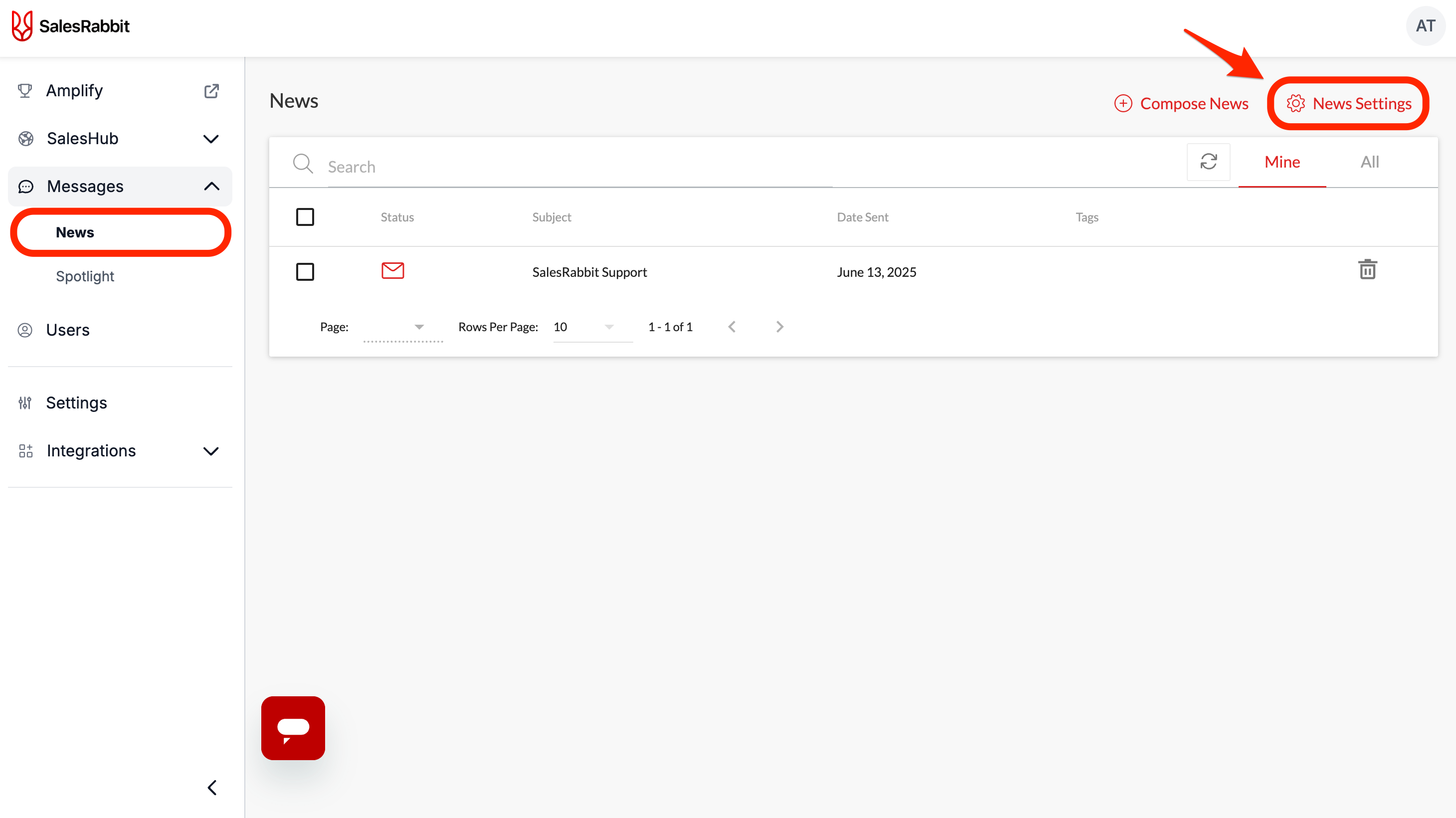Click the Settings sliders icon
Screen dimensions: 1456x818
click(x=25, y=403)
